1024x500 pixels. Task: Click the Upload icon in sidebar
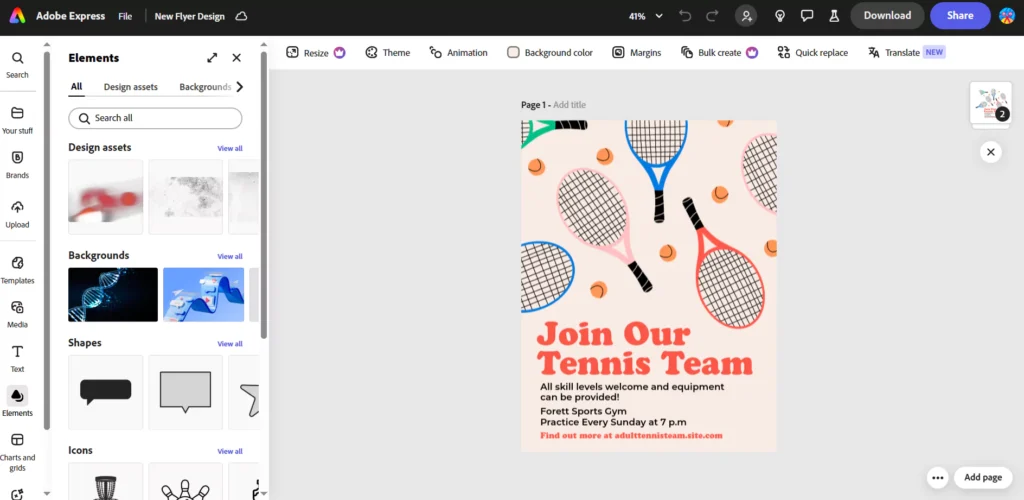click(x=17, y=213)
